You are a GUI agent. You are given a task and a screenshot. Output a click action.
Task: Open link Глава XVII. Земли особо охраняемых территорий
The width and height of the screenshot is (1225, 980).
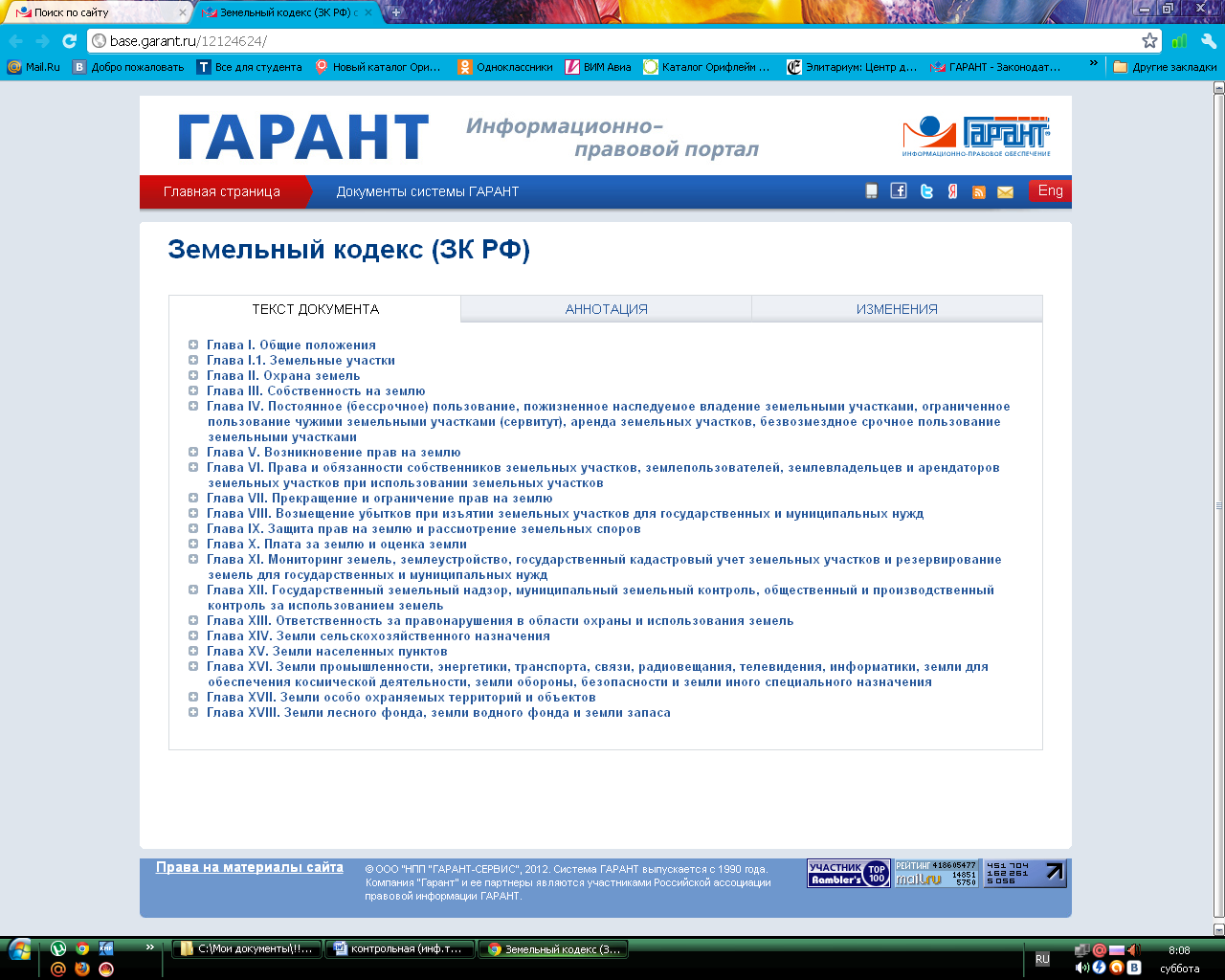pos(401,697)
